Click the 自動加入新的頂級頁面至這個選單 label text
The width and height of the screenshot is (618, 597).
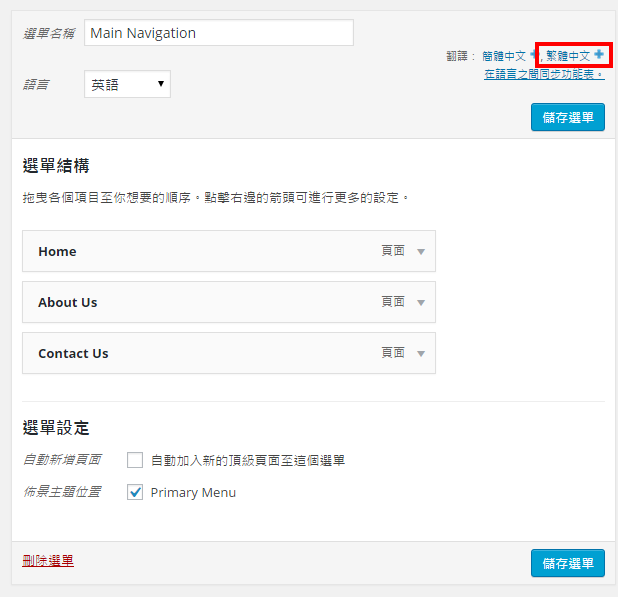(248, 461)
